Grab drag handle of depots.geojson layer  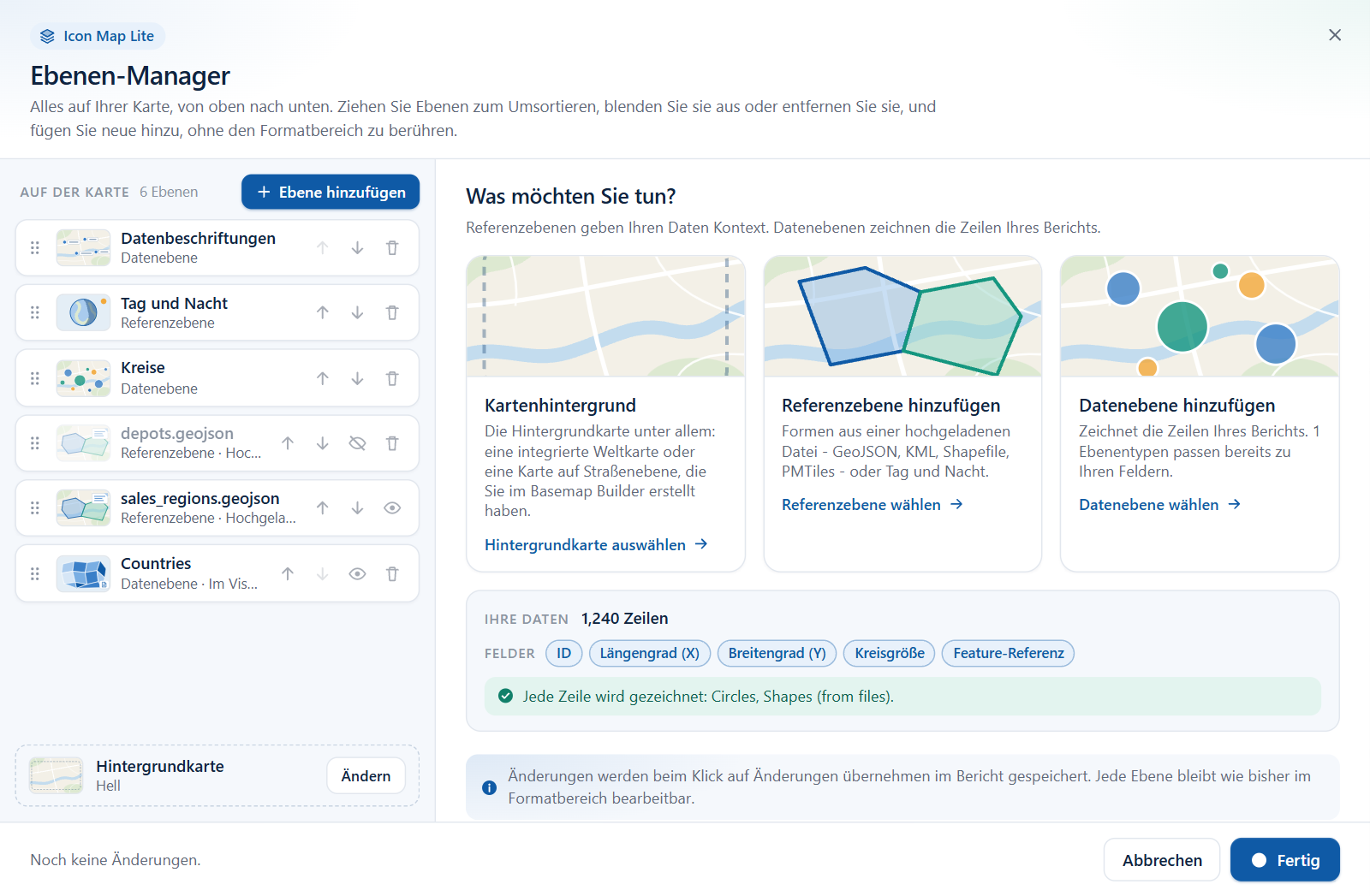pos(35,443)
